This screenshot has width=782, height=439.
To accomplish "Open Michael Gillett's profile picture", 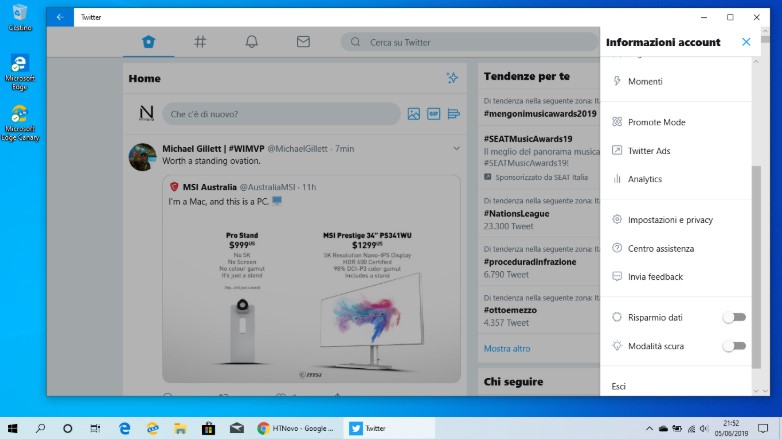I will click(142, 157).
